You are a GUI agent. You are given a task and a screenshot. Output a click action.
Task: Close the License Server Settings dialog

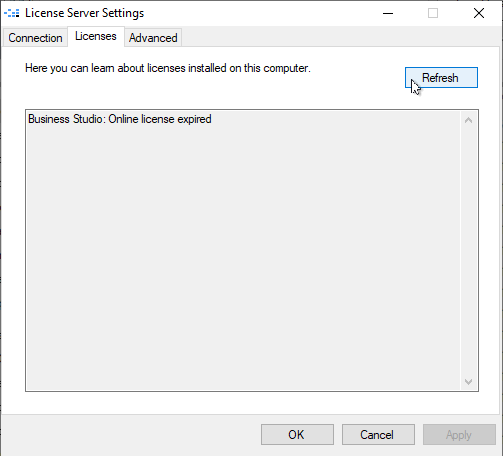(479, 13)
